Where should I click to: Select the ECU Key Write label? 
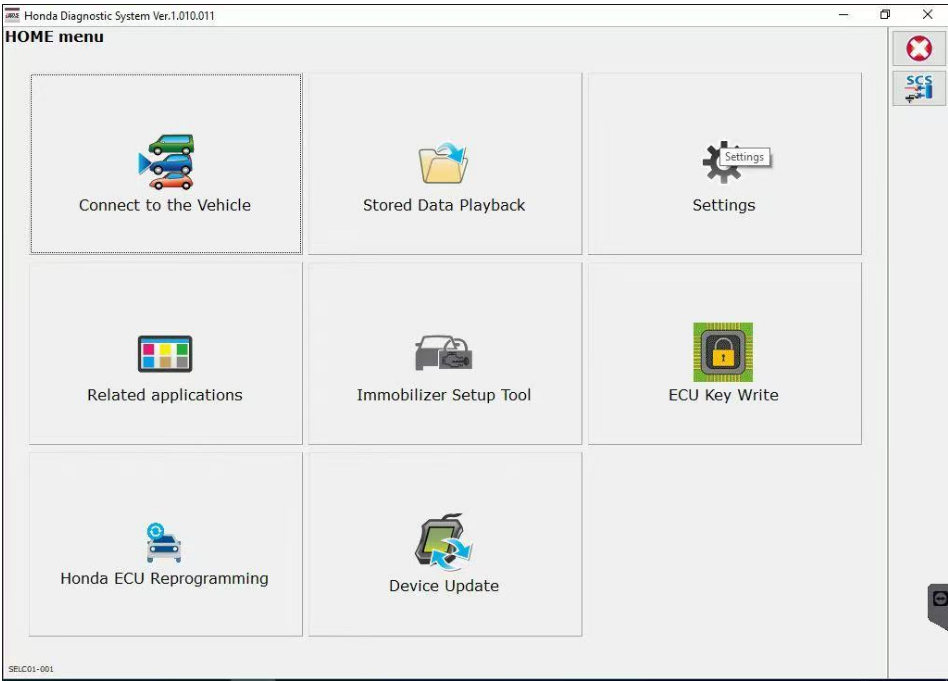[x=723, y=396]
